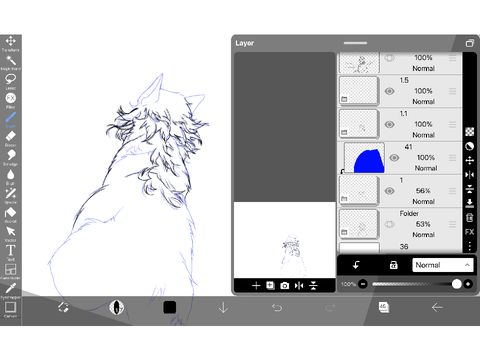Select folder 1.5 thumbnail
This screenshot has width=480, height=360.
tap(359, 91)
